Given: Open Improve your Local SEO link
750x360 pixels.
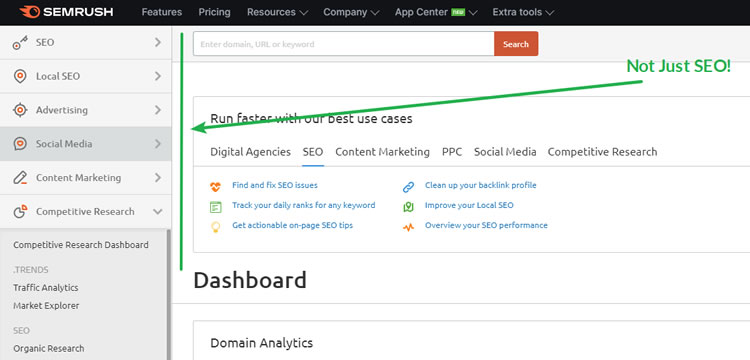Looking at the screenshot, I should point(469,205).
